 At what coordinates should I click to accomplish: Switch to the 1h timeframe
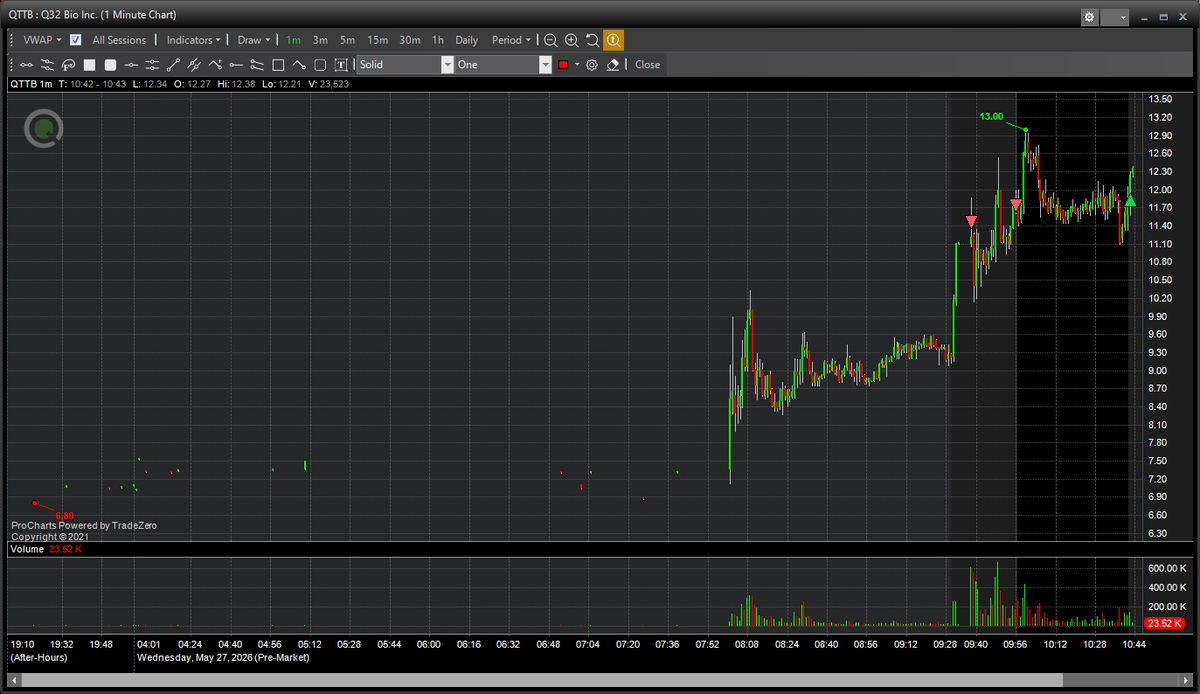438,40
